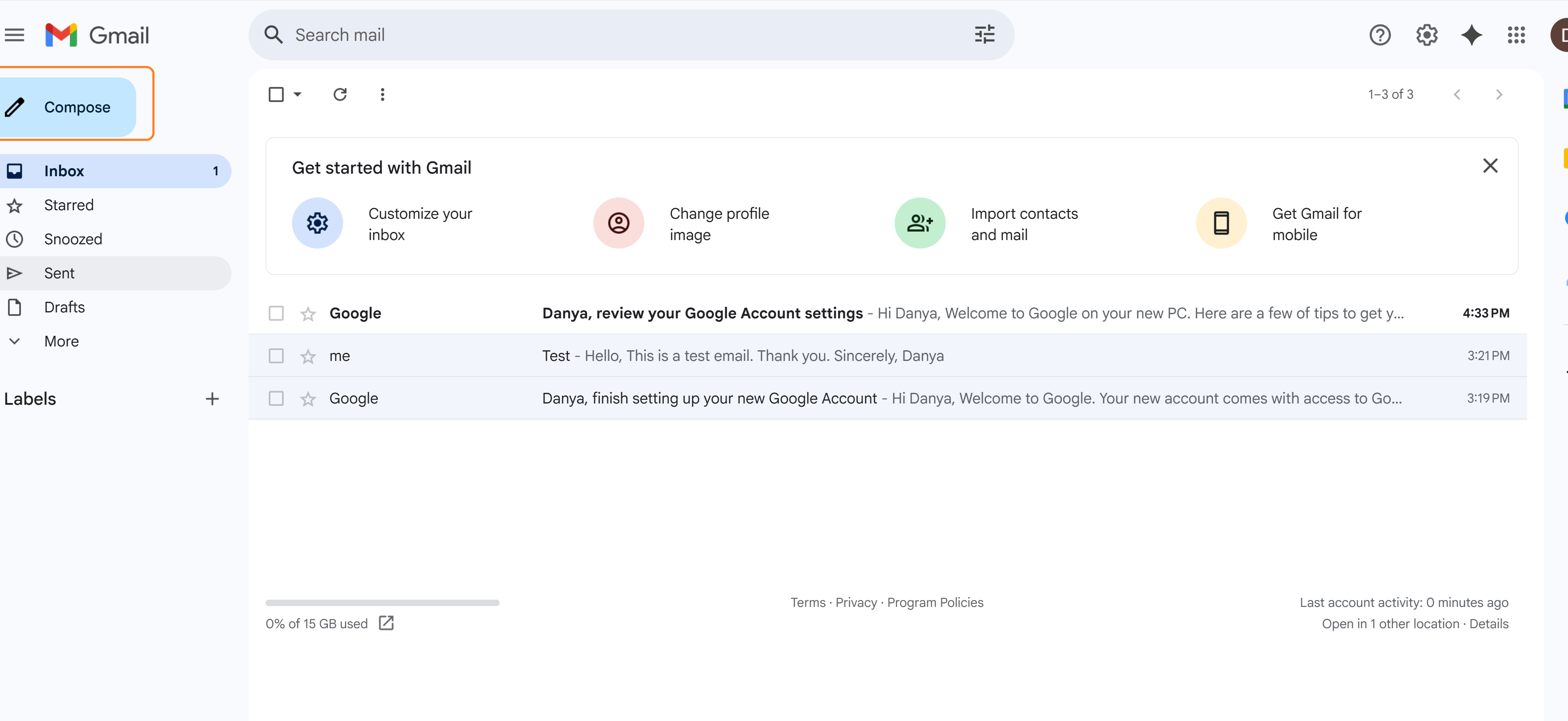
Task: Check the box for Google review settings email
Action: (x=276, y=313)
